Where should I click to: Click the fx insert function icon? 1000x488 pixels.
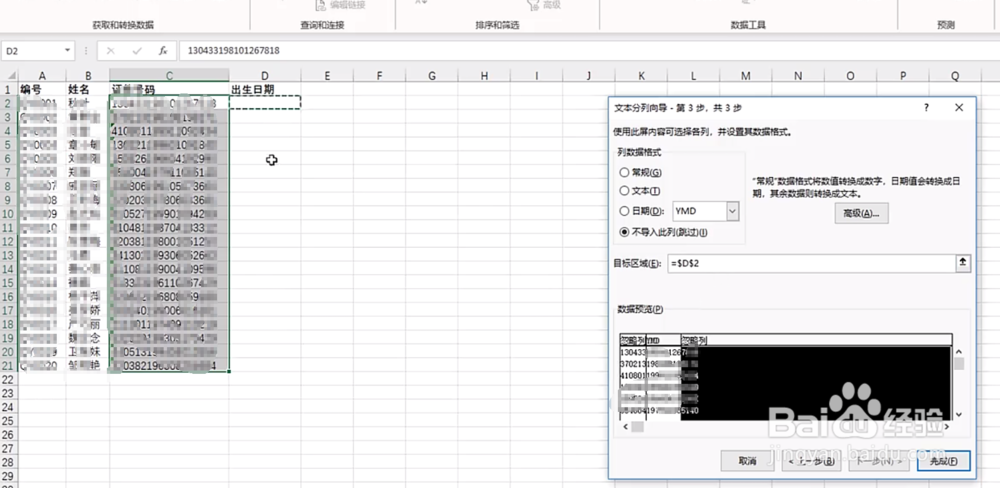click(x=163, y=50)
